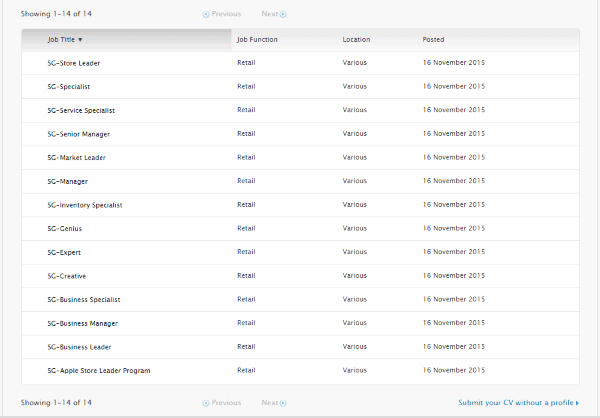Image resolution: width=600 pixels, height=418 pixels.
Task: Open SG-Apple Store Leader Program listing
Action: (98, 371)
